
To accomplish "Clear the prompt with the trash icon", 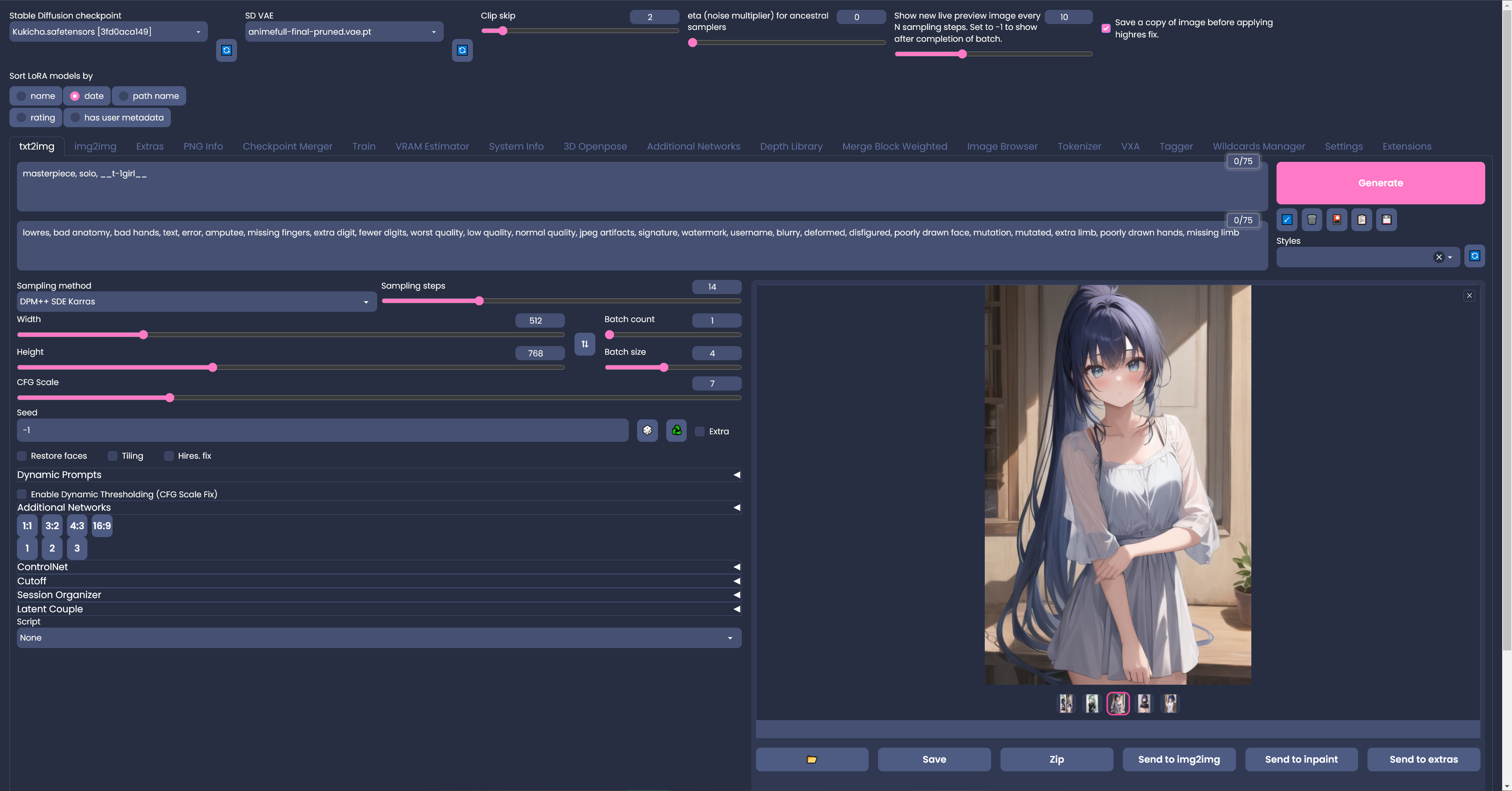I will (x=1312, y=219).
